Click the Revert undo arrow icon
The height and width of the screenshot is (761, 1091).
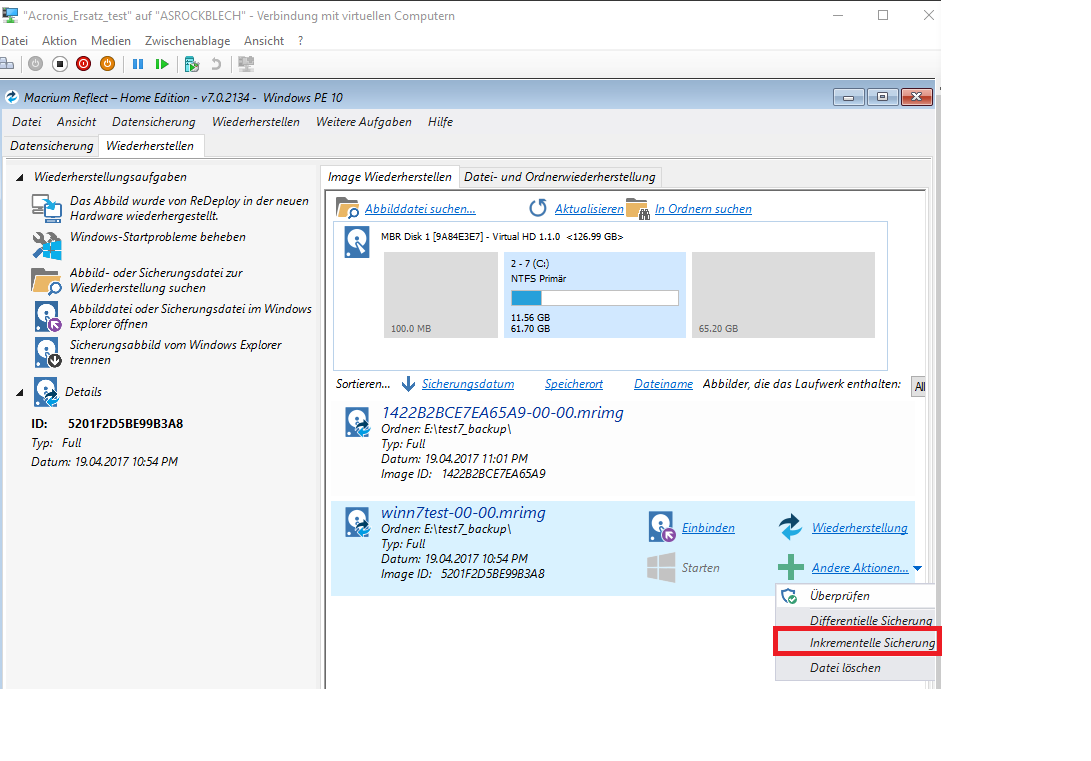[x=216, y=64]
